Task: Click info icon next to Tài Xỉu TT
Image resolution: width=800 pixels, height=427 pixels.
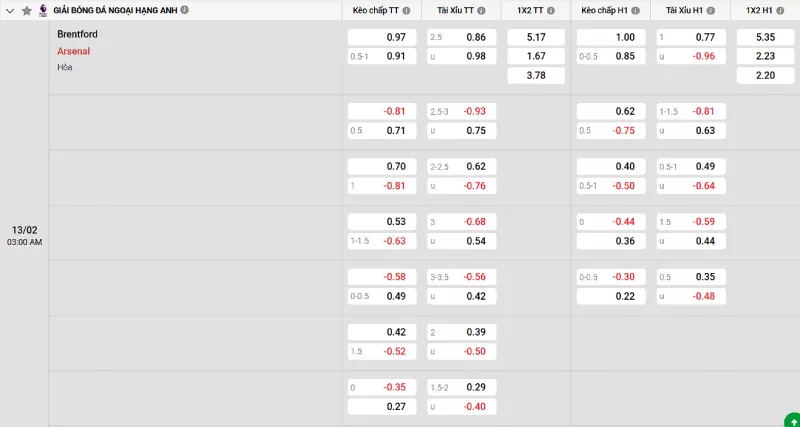Action: click(x=481, y=10)
